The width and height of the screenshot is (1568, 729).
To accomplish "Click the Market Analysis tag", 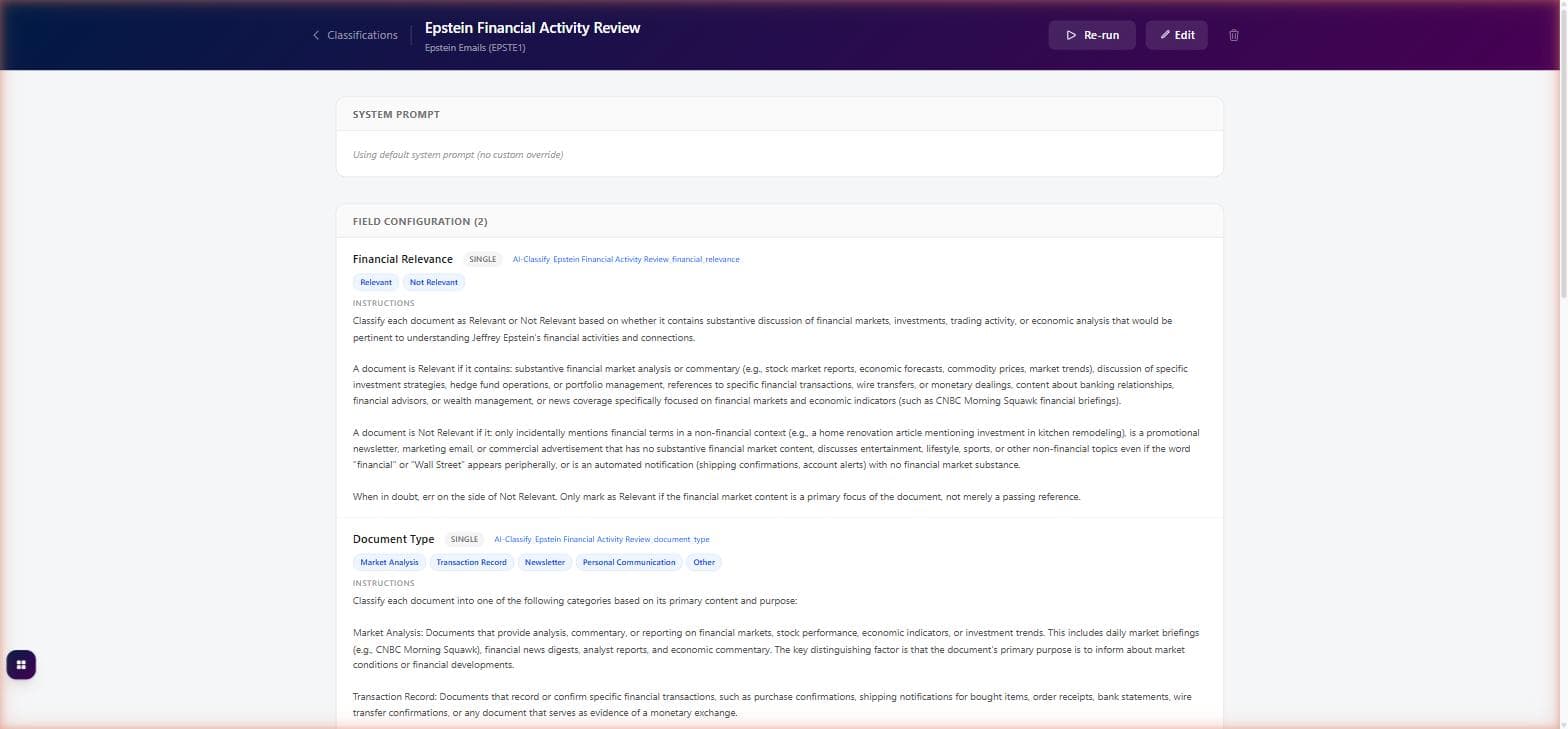I will point(389,562).
